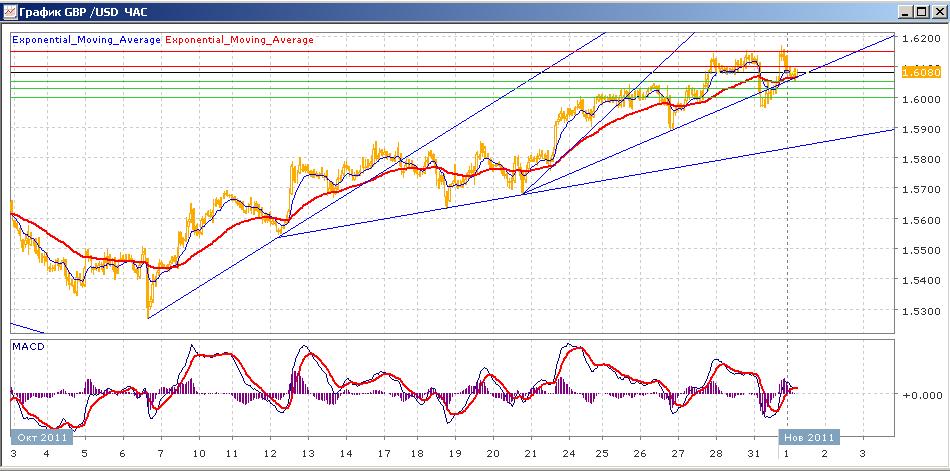Click date label 10 on the time axis
The image size is (950, 471).
[199, 453]
